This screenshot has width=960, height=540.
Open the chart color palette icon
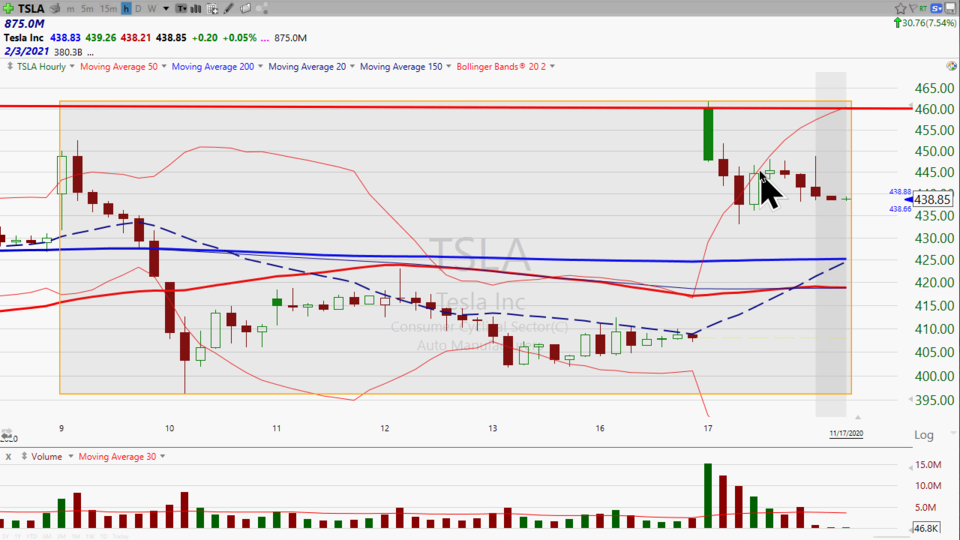951,66
